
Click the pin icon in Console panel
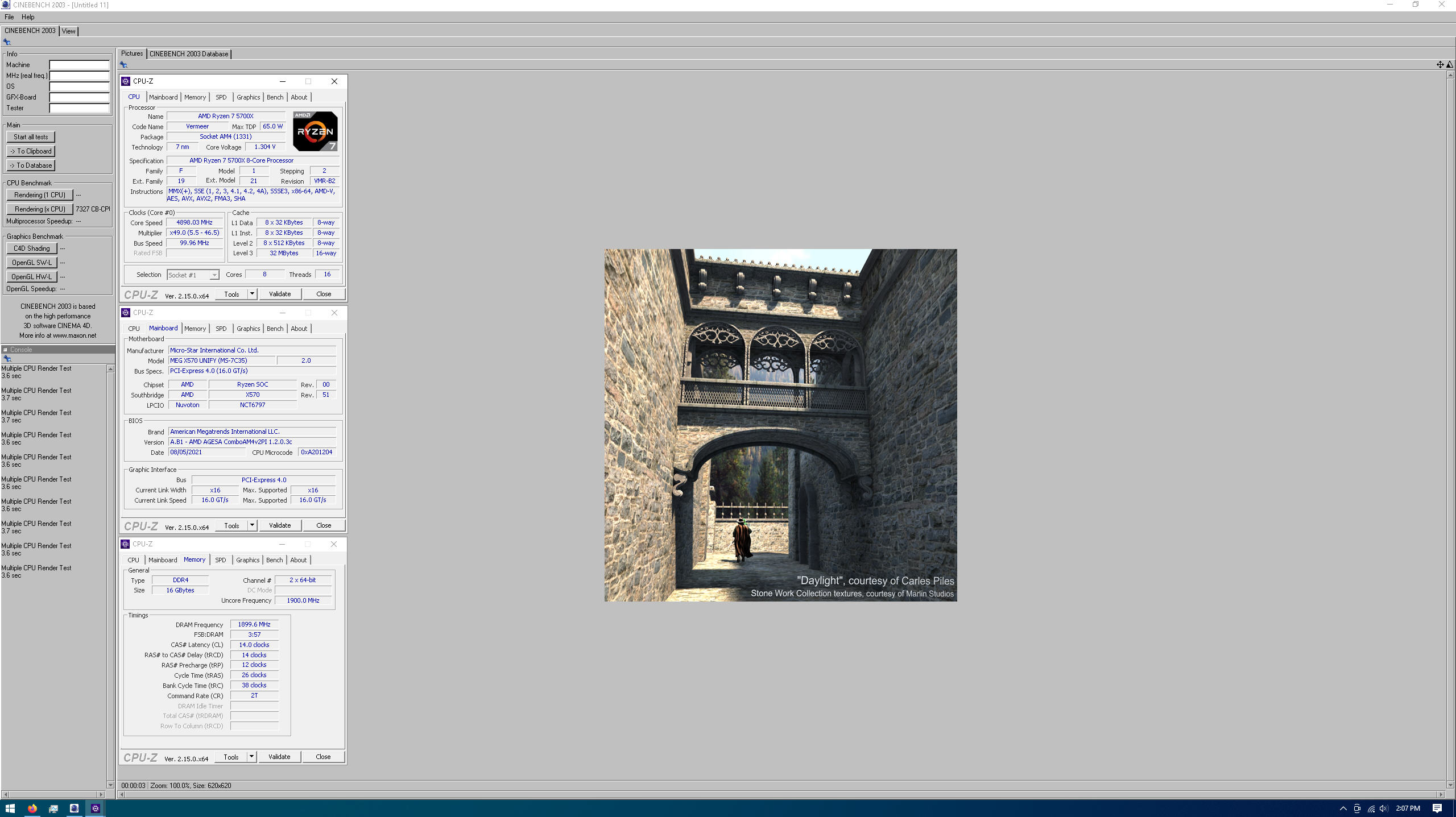pyautogui.click(x=7, y=359)
